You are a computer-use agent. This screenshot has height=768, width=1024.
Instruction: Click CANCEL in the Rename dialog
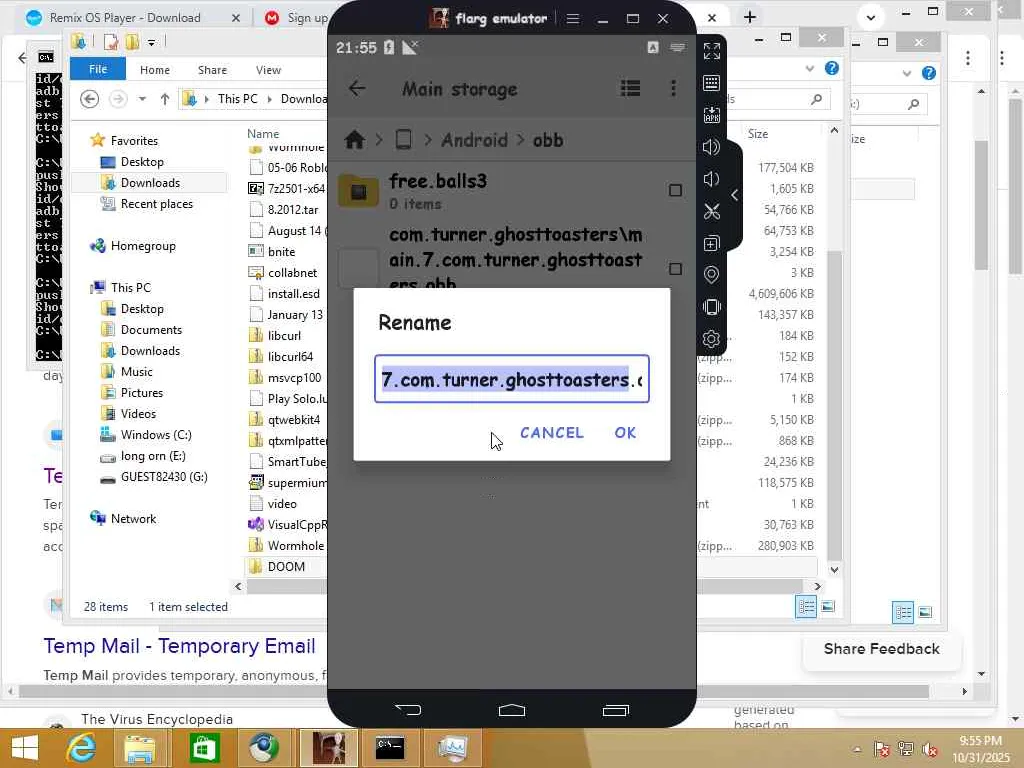[x=552, y=433]
